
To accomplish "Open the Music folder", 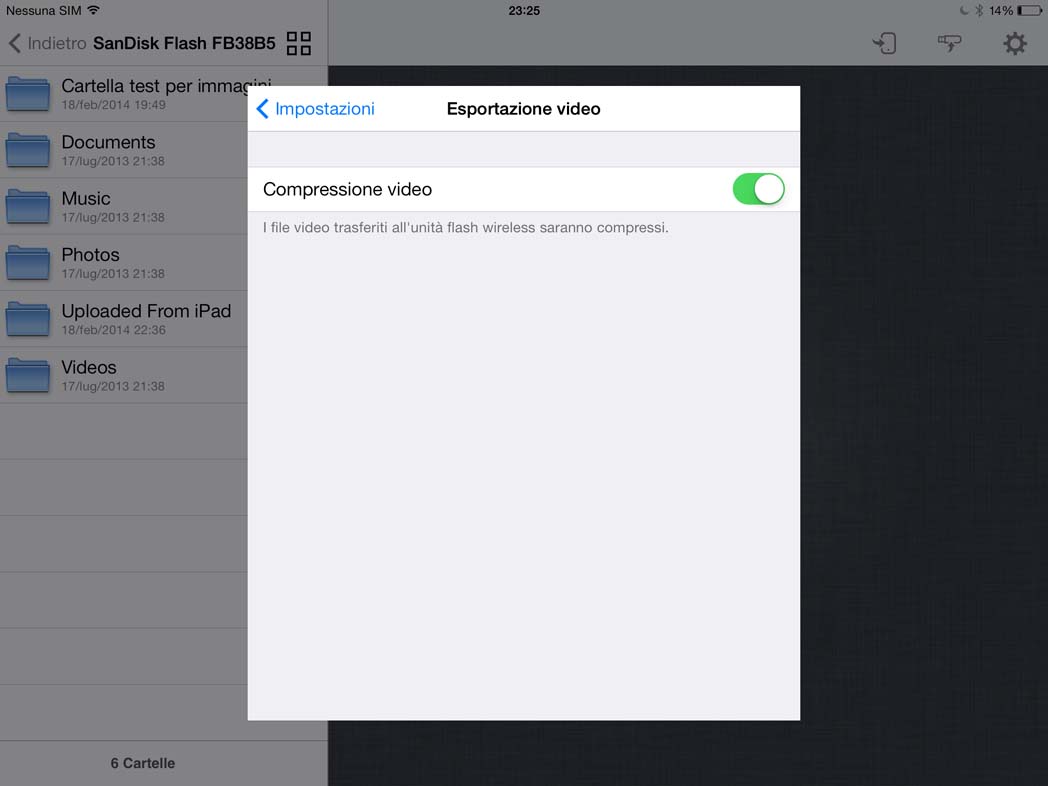I will 124,207.
